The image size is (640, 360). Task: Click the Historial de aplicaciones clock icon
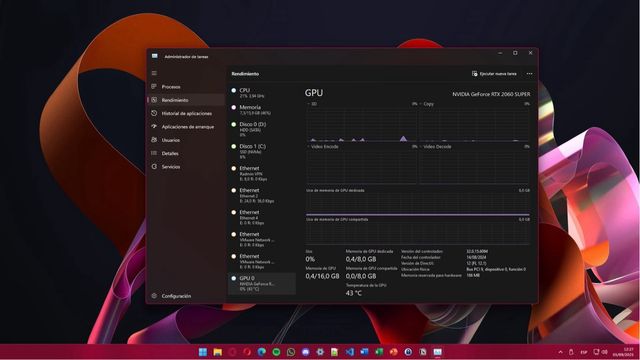[154, 113]
